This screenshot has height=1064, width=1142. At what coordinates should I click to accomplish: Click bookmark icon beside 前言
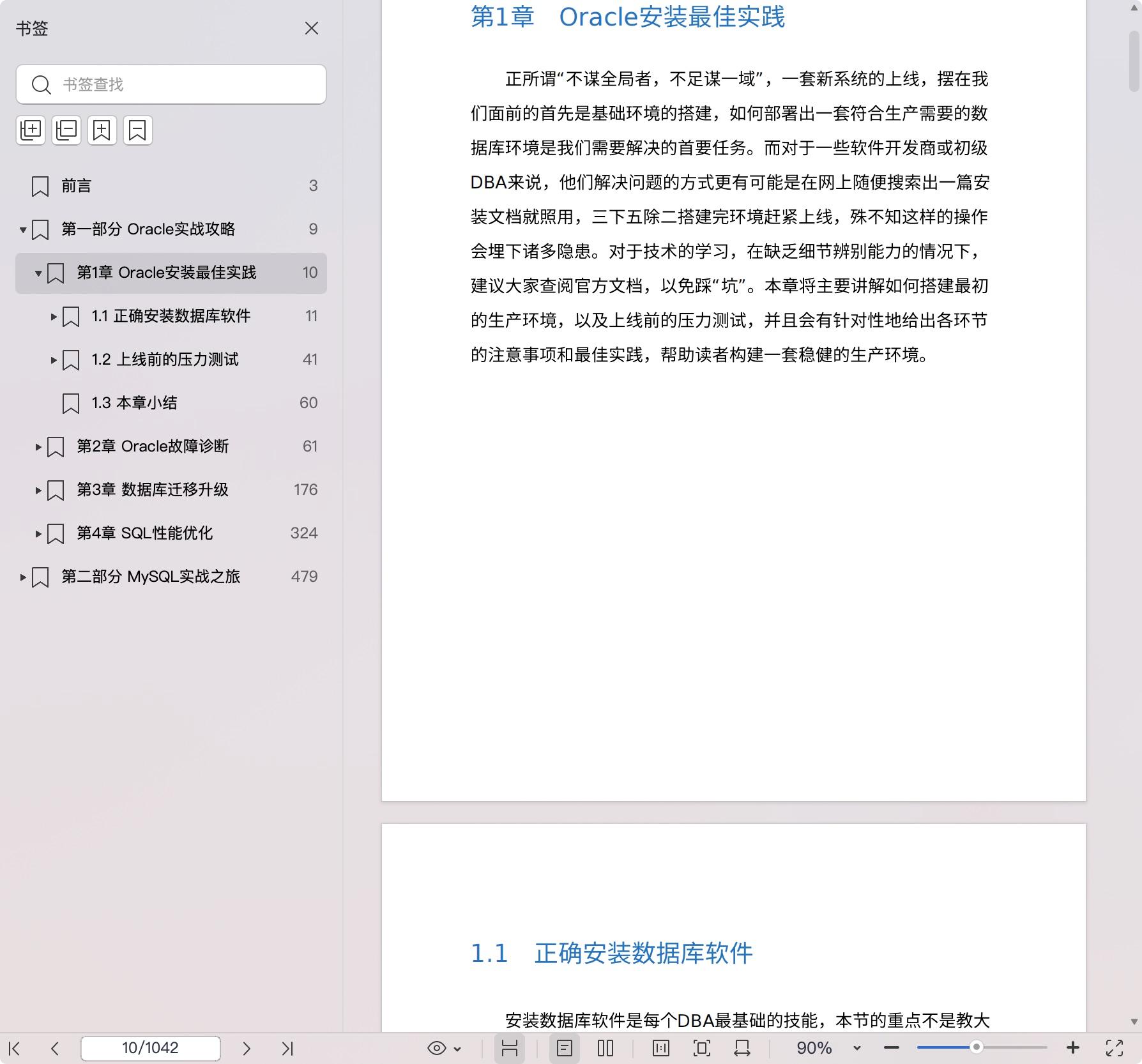[x=40, y=186]
